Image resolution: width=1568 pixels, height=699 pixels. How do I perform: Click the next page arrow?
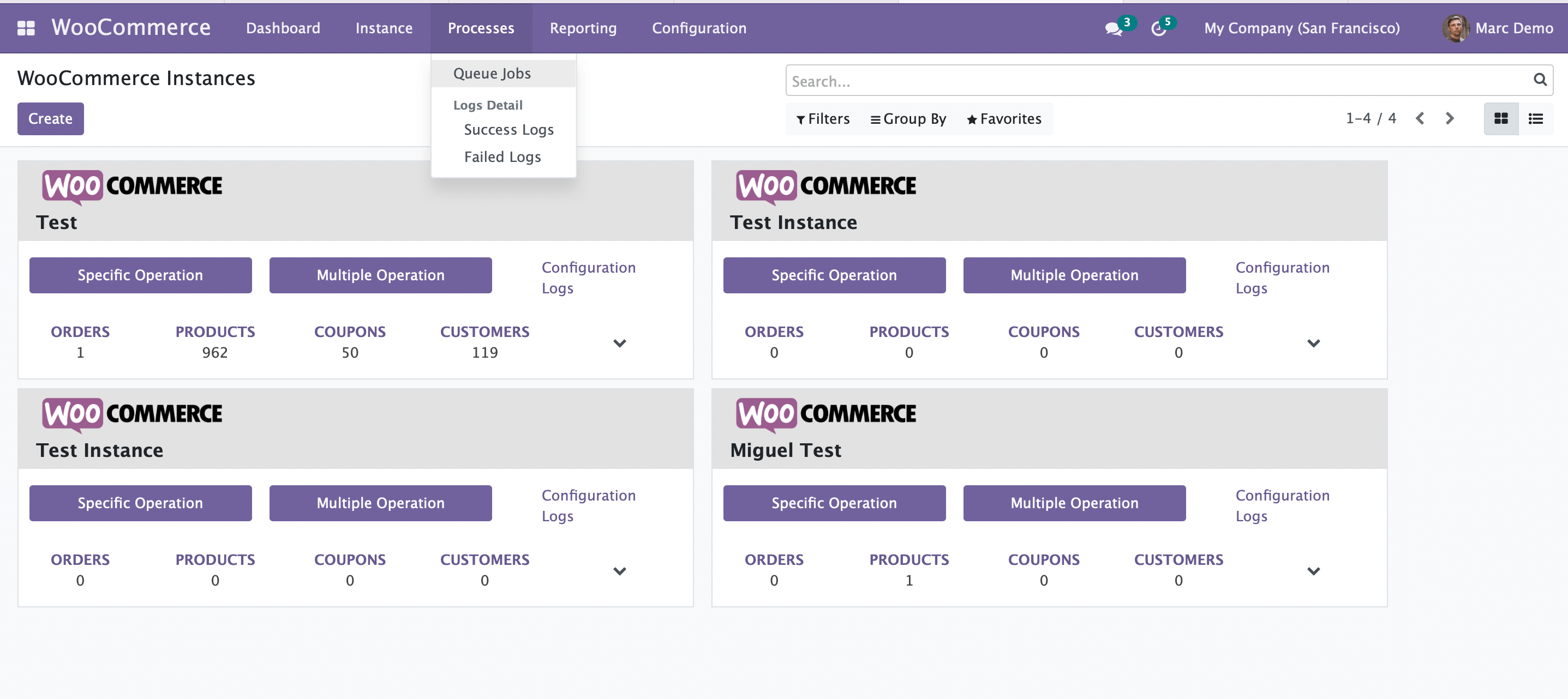tap(1449, 119)
